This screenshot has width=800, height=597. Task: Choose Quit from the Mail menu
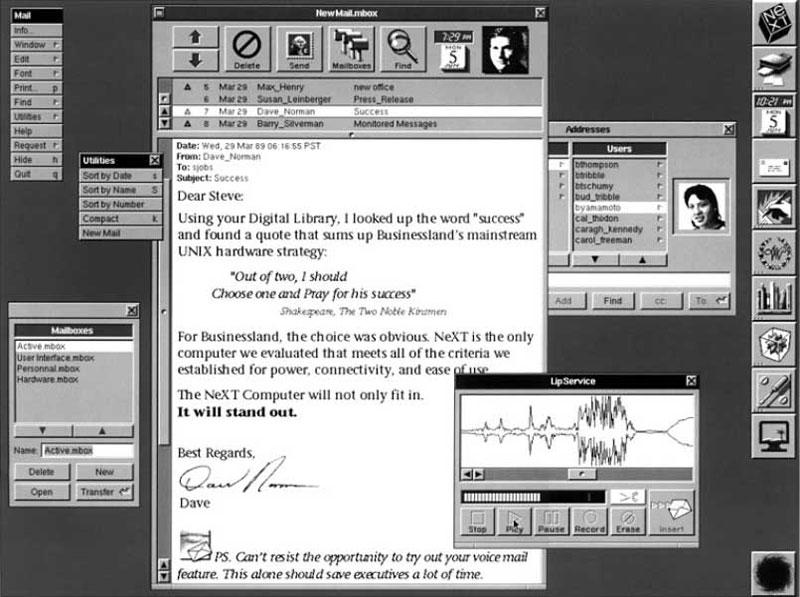pos(36,174)
